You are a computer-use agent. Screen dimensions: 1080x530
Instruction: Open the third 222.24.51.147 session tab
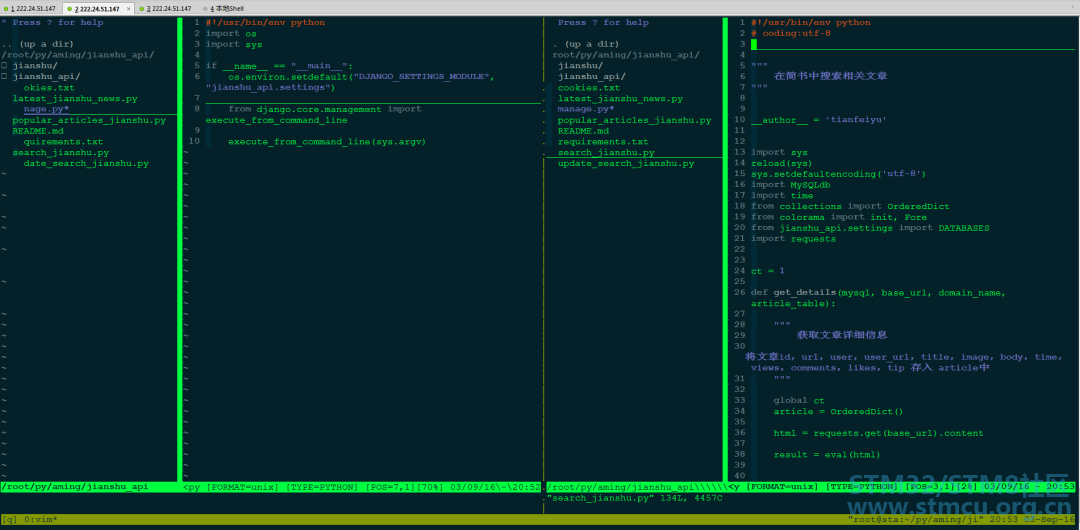[167, 8]
